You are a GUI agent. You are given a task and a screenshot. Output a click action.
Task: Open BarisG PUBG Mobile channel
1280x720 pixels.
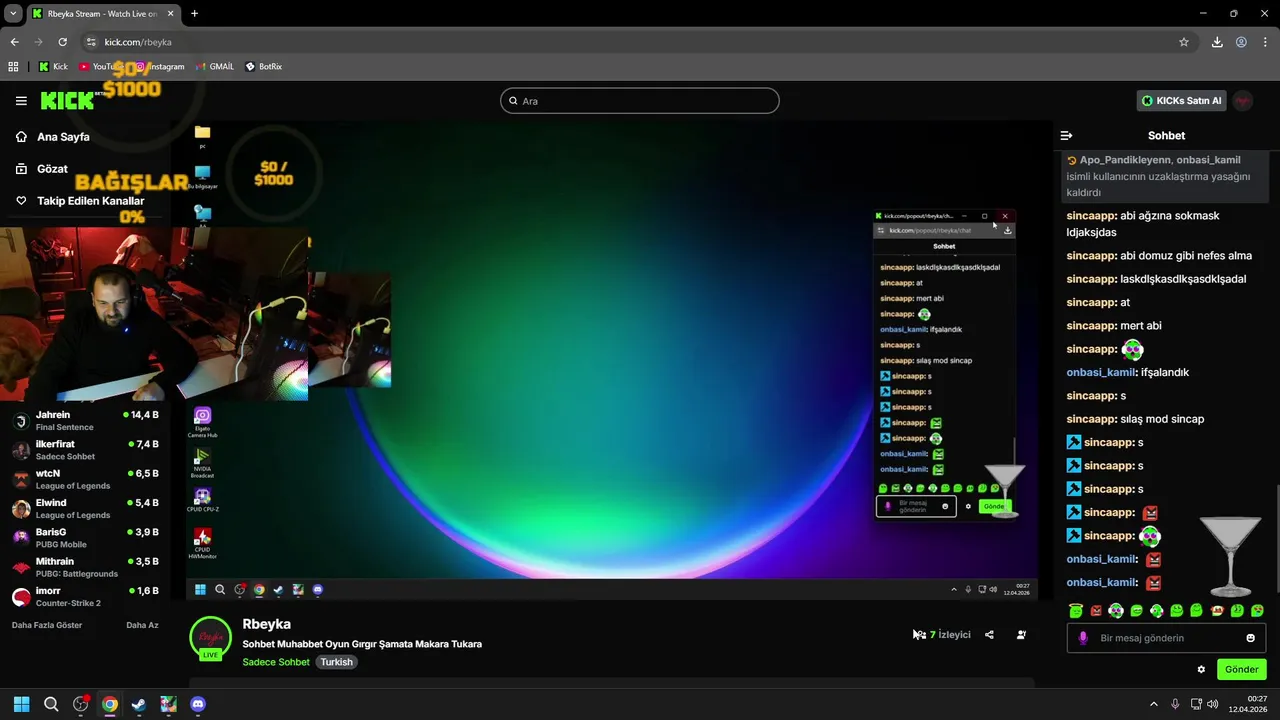[x=85, y=538]
